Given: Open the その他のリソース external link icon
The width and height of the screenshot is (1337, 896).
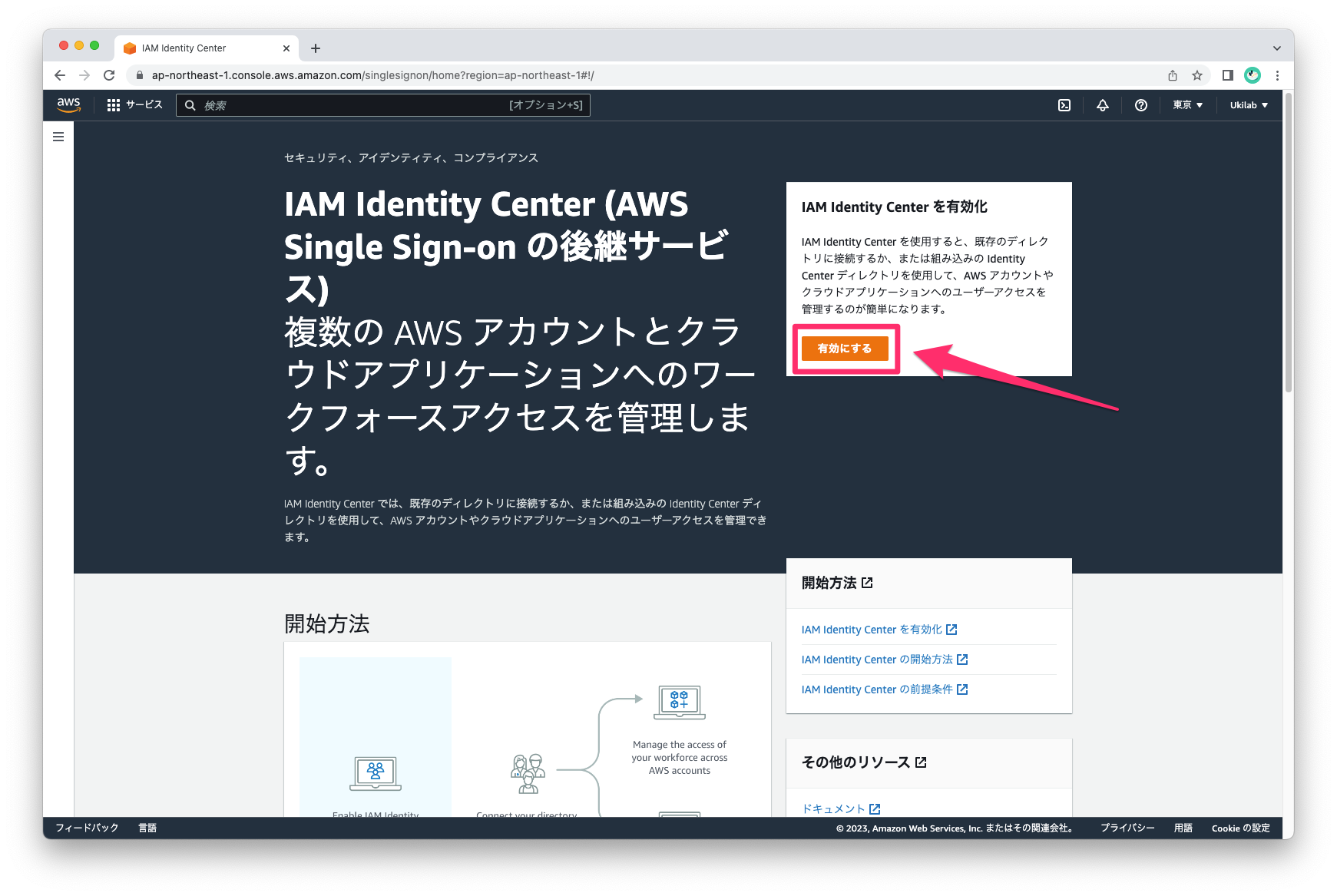Looking at the screenshot, I should tap(921, 762).
